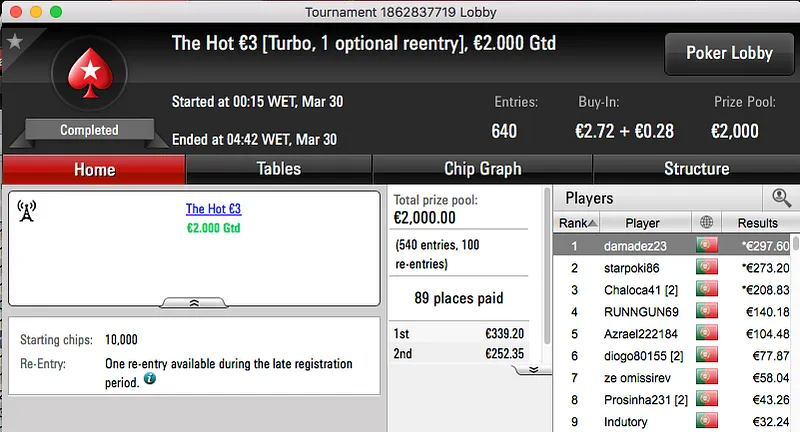Expand the prize payouts list

pyautogui.click(x=533, y=369)
